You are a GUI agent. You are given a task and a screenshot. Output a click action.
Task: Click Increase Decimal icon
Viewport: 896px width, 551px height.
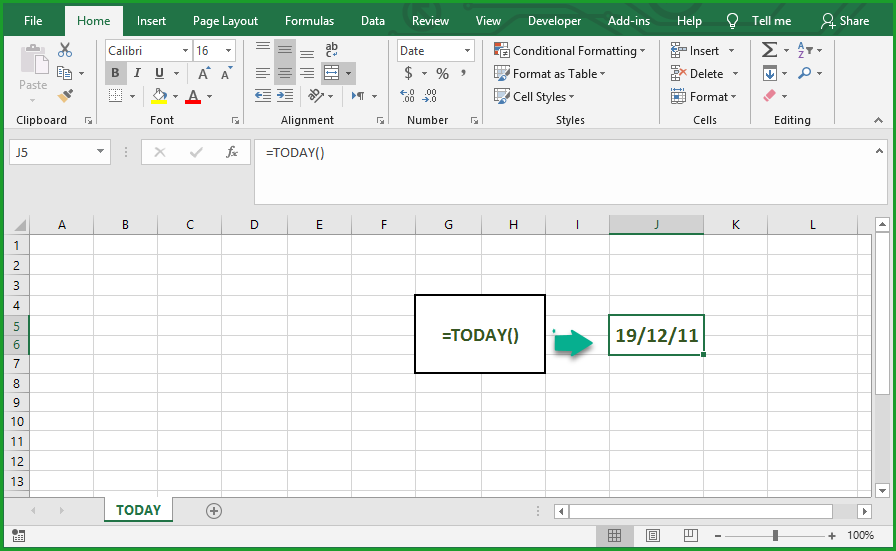(x=407, y=96)
